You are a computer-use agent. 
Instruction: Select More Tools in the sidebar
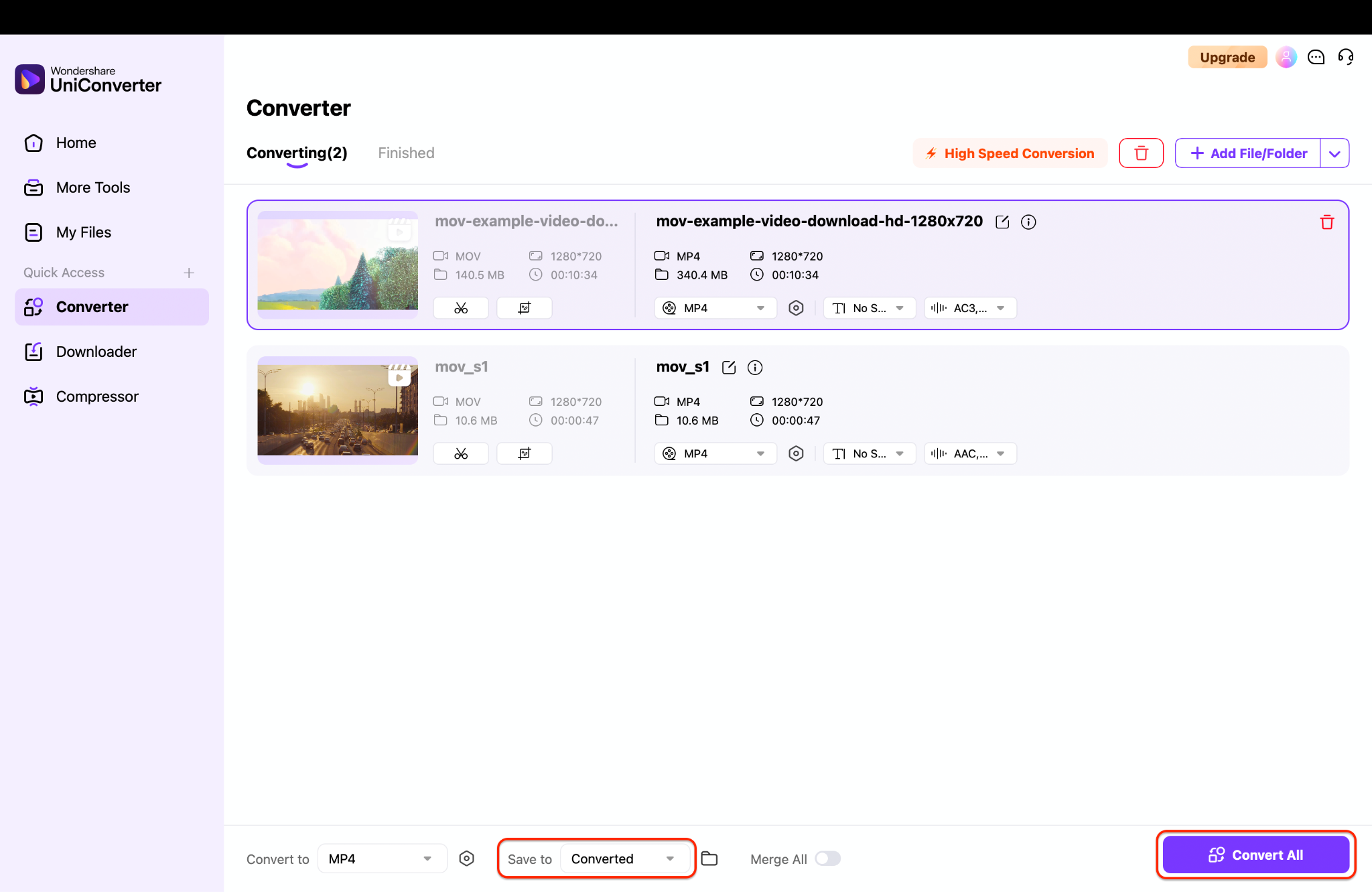tap(93, 187)
